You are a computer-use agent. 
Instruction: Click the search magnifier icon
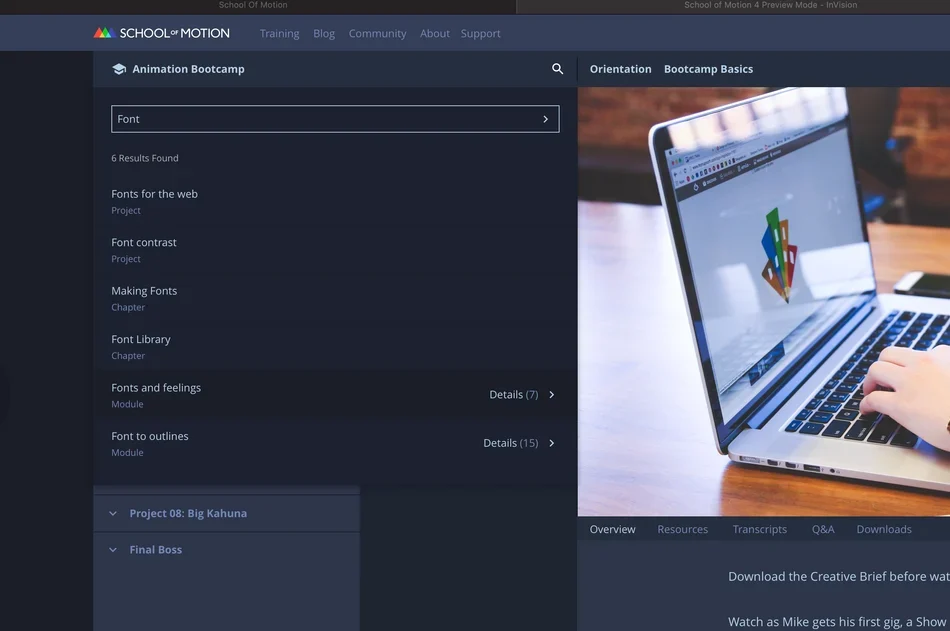point(557,69)
